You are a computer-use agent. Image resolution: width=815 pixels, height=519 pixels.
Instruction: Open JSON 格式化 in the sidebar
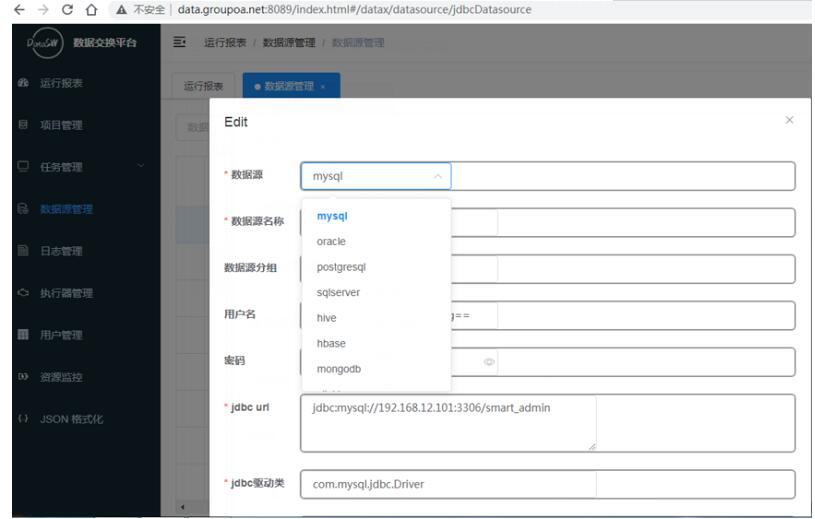pyautogui.click(x=72, y=419)
